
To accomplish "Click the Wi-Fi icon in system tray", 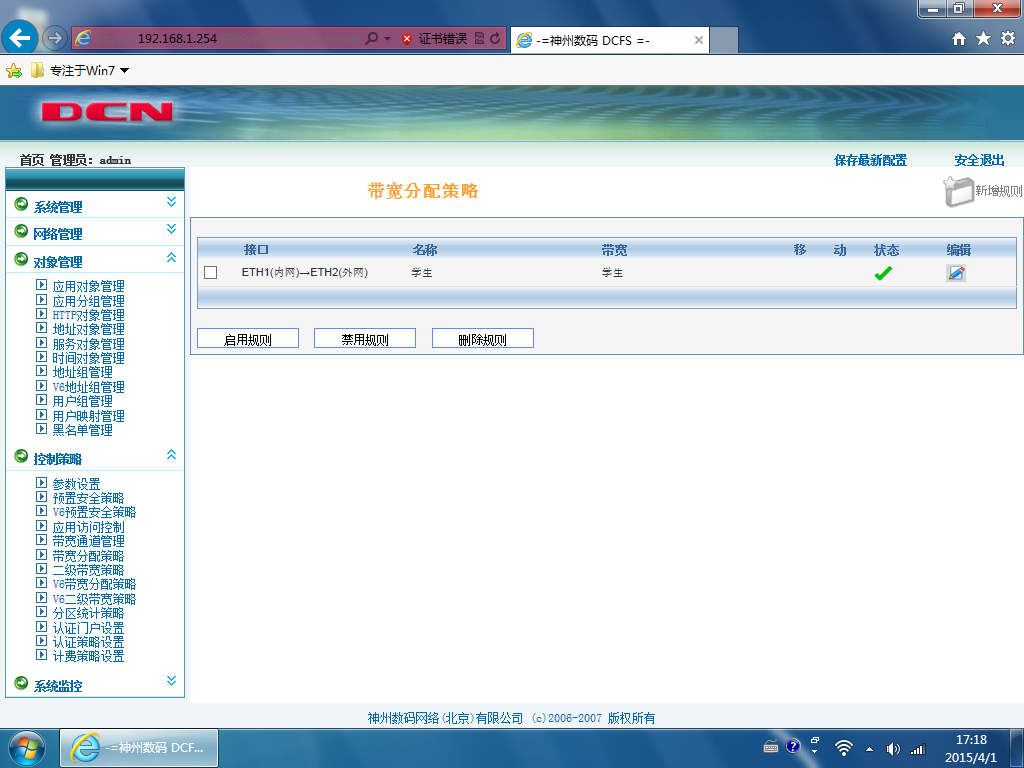I will (844, 748).
